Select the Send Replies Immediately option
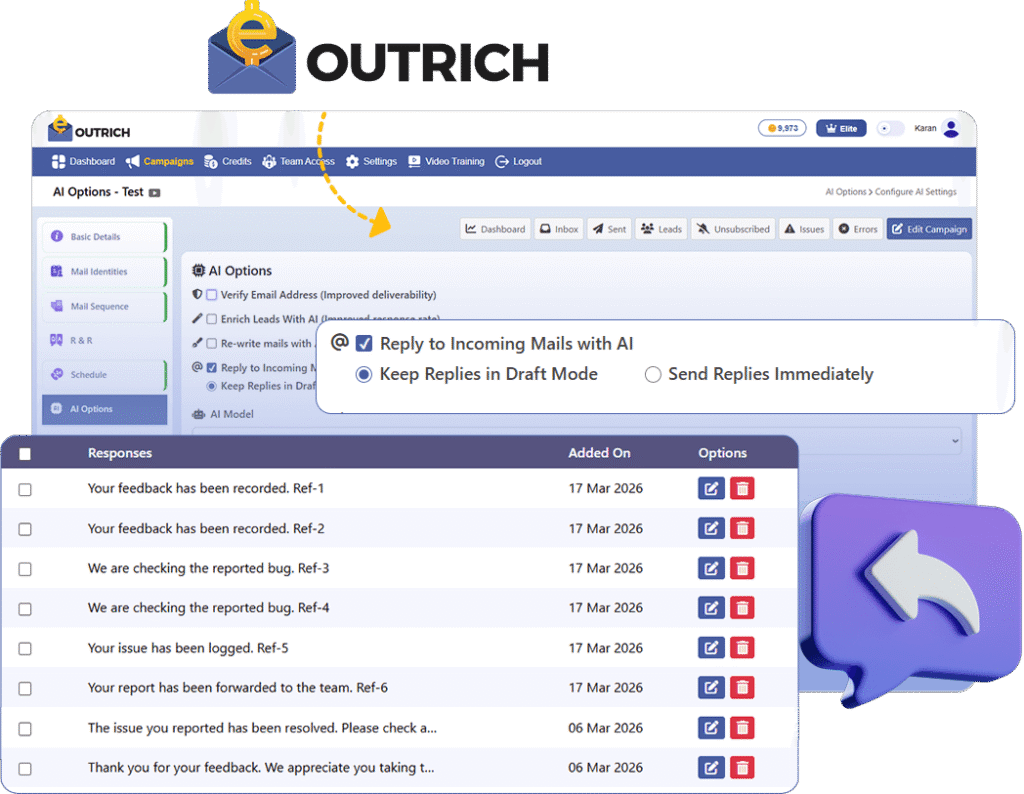Screen dimensions: 1024x794 (x=653, y=374)
